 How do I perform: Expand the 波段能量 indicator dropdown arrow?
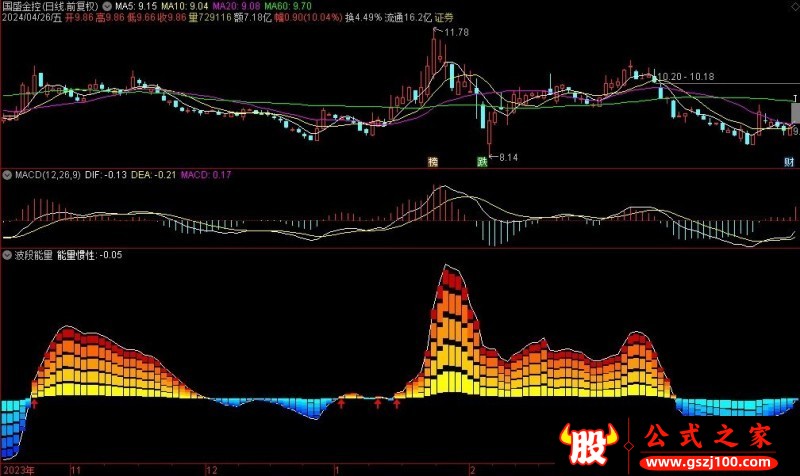click(x=8, y=255)
